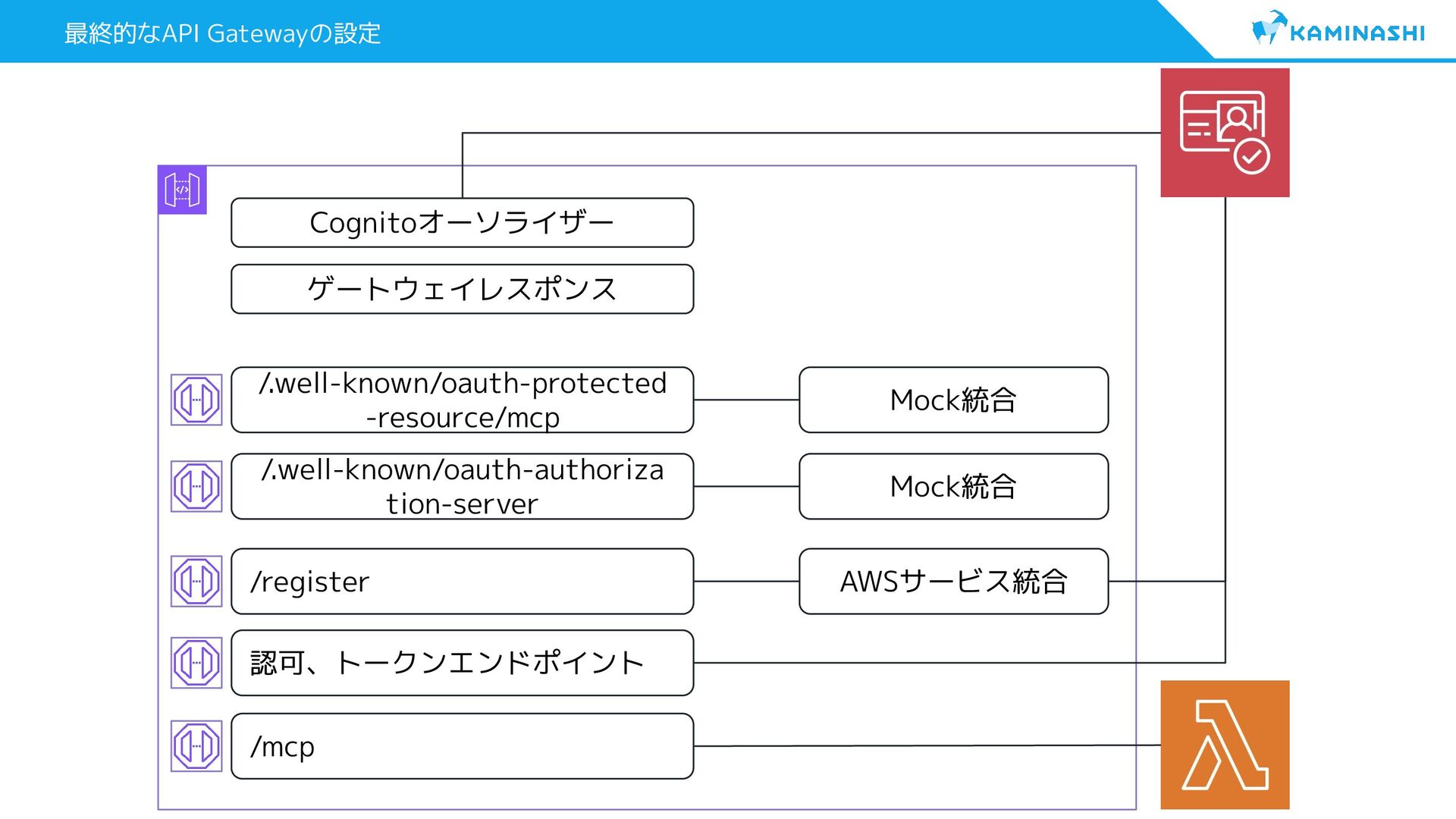Click the endpoint icon beside oauth-protected-resource path
This screenshot has height=819, width=1456.
pyautogui.click(x=196, y=400)
